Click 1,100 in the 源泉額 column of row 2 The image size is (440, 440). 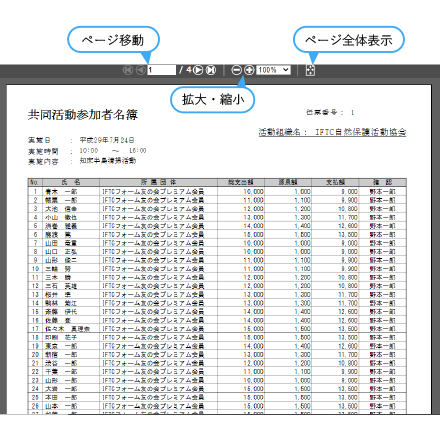click(x=302, y=200)
